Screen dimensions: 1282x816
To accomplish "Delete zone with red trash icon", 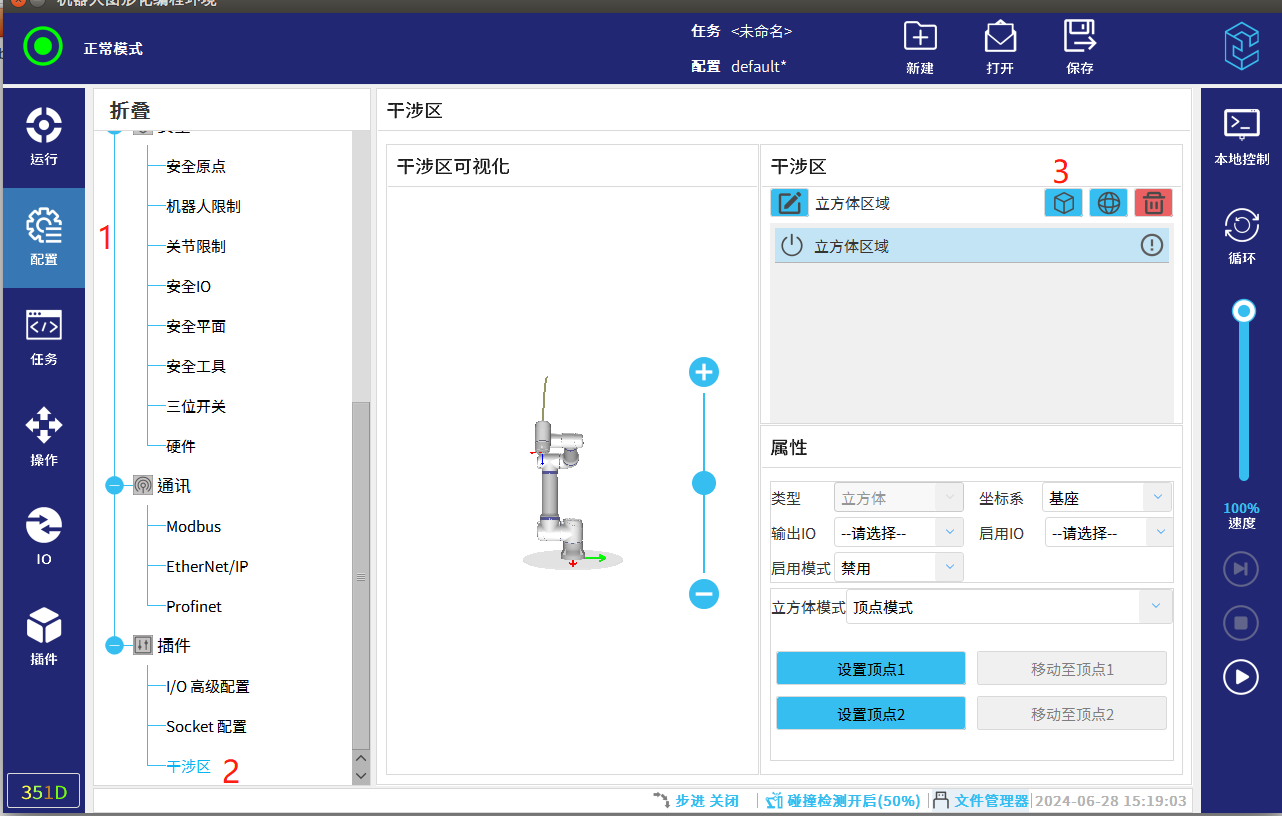I will point(1153,203).
